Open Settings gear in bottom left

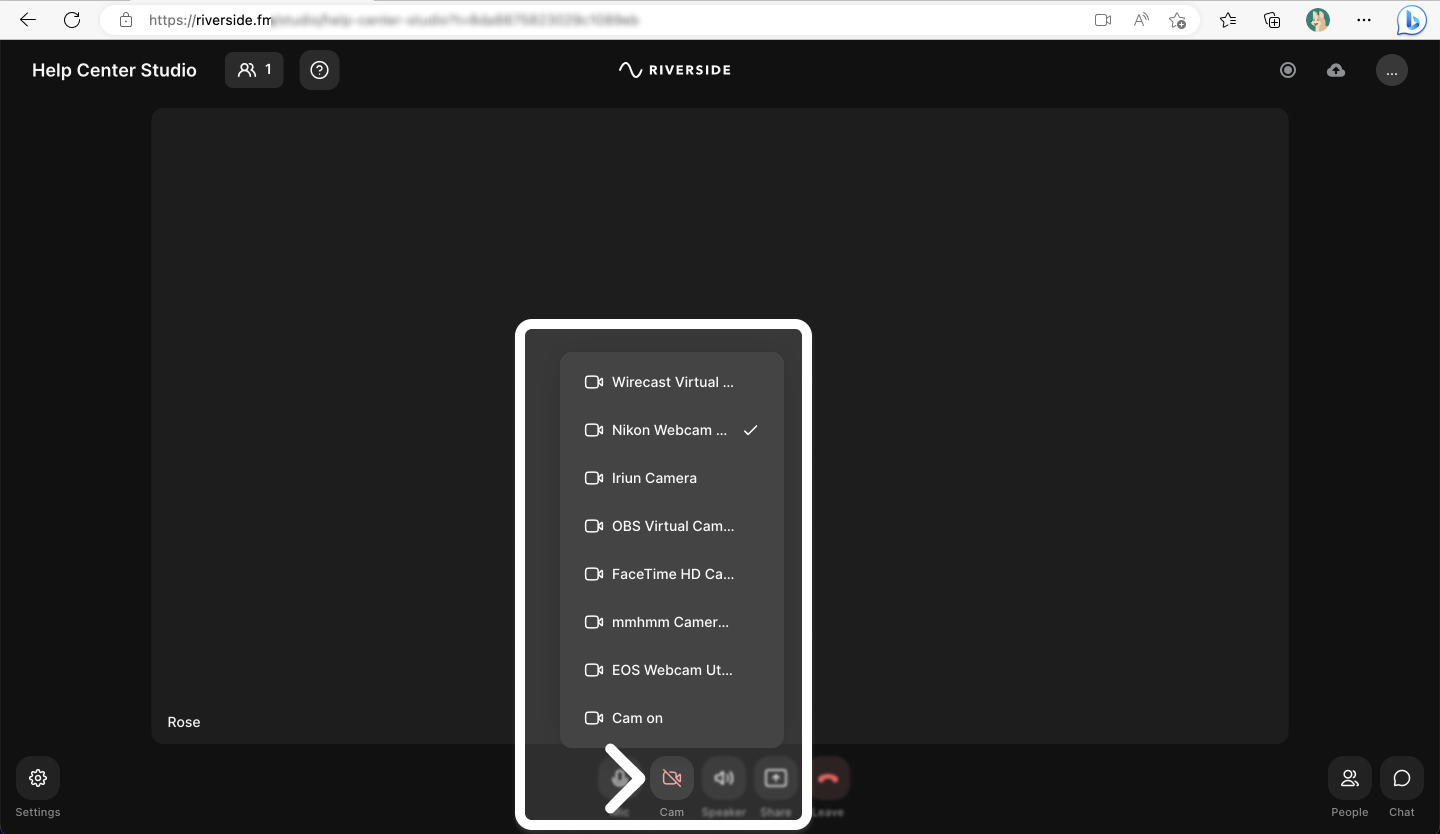pos(38,778)
